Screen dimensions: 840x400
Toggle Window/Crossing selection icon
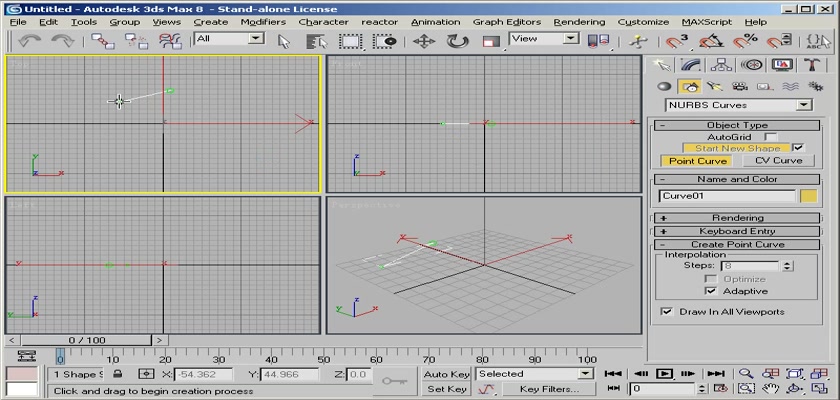click(385, 41)
